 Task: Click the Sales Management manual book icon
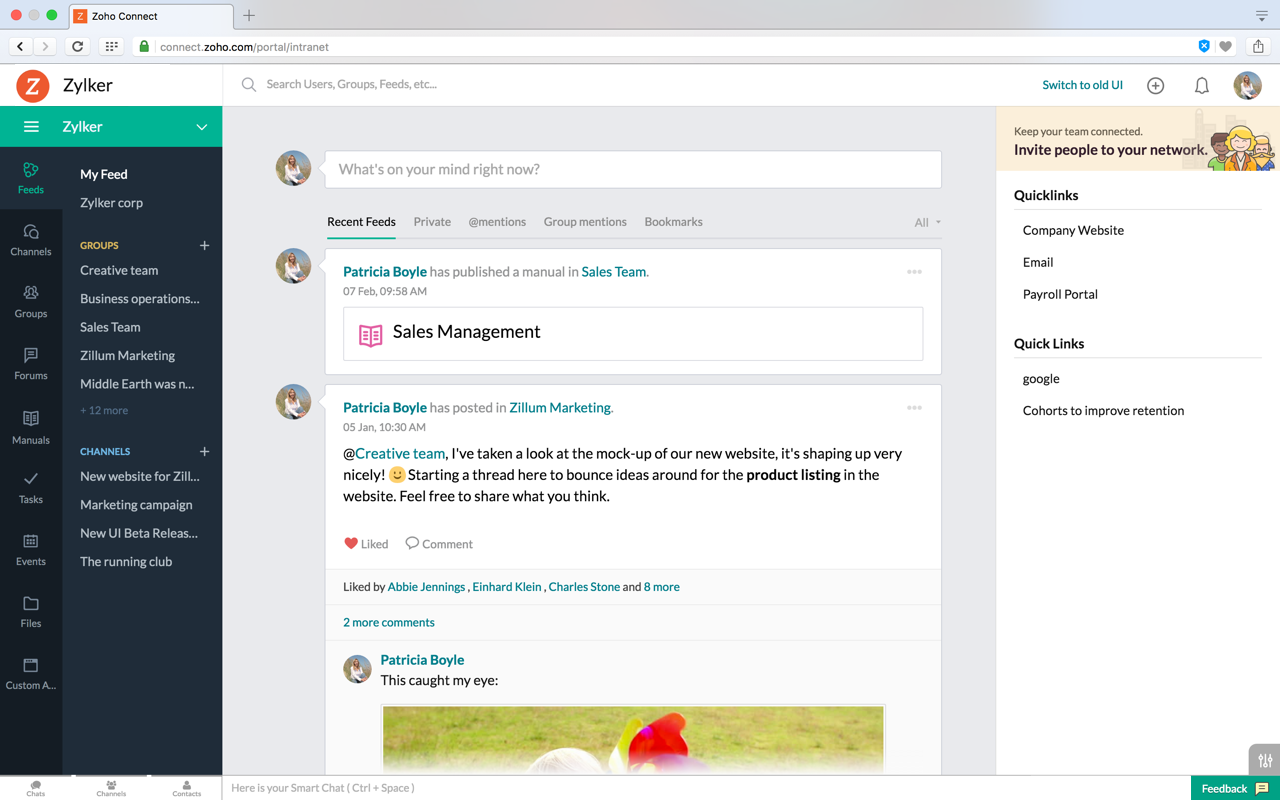click(x=371, y=335)
